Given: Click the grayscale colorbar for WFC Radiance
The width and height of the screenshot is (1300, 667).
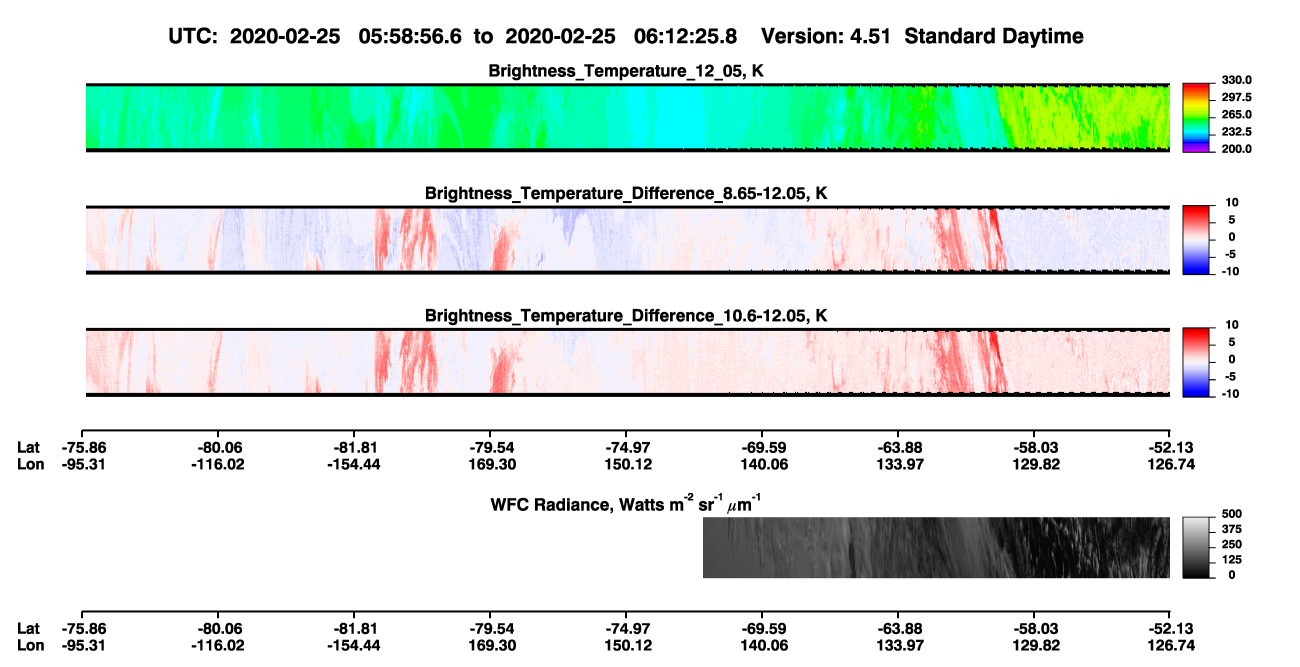Looking at the screenshot, I should click(1197, 547).
